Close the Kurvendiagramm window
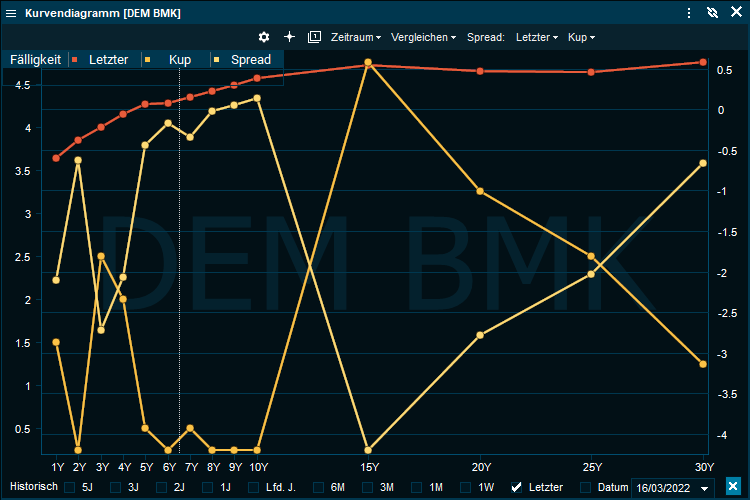Screen dimensions: 750x500 (x=735, y=12)
